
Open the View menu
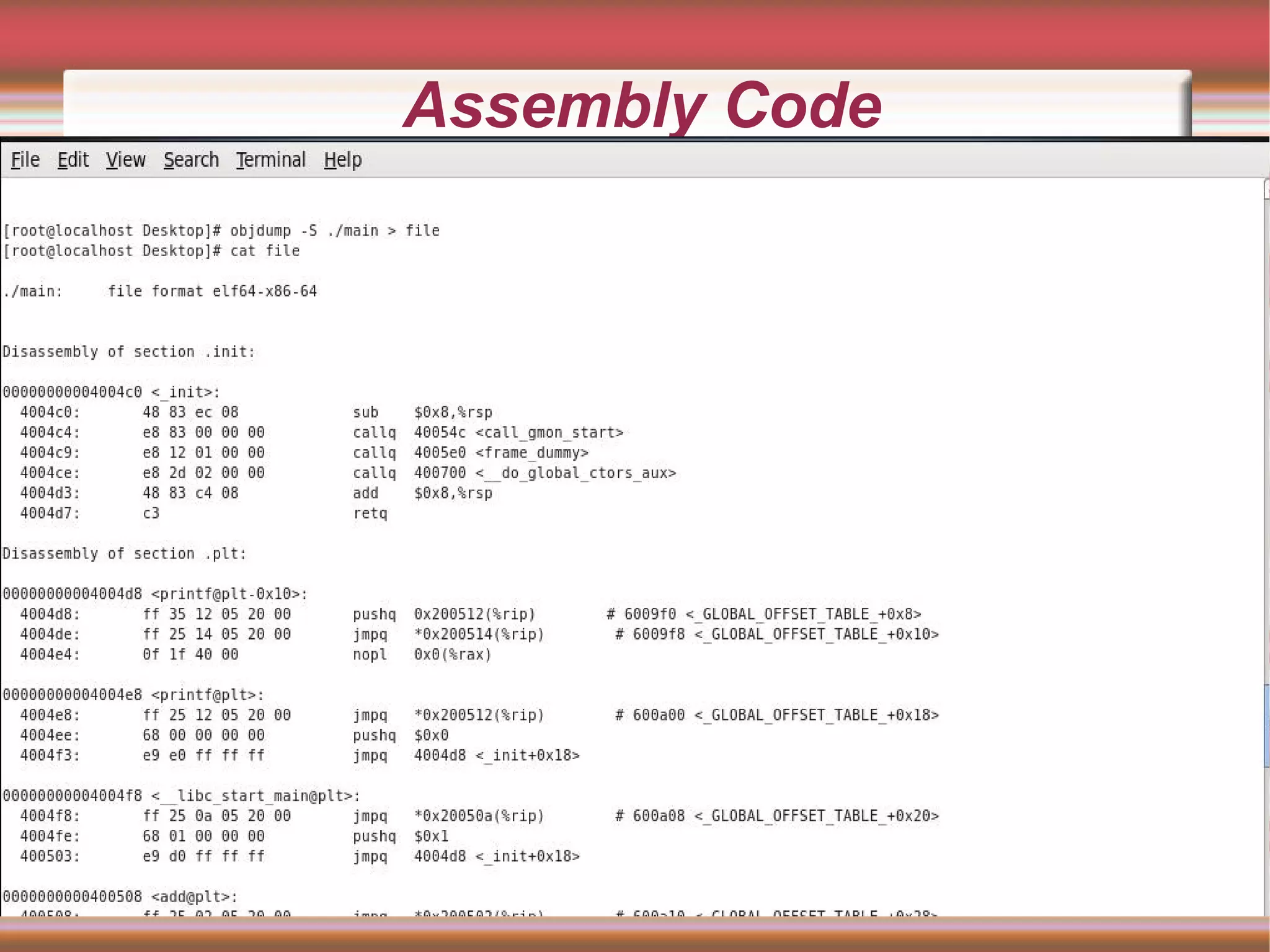pyautogui.click(x=126, y=160)
